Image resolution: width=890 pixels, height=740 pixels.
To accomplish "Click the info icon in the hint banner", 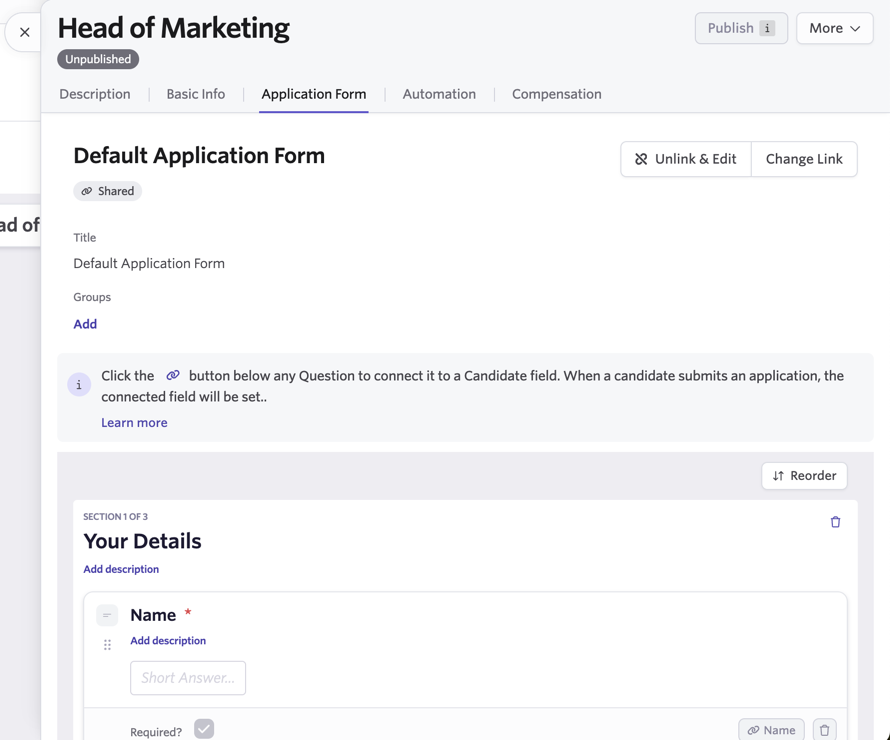I will pyautogui.click(x=79, y=385).
